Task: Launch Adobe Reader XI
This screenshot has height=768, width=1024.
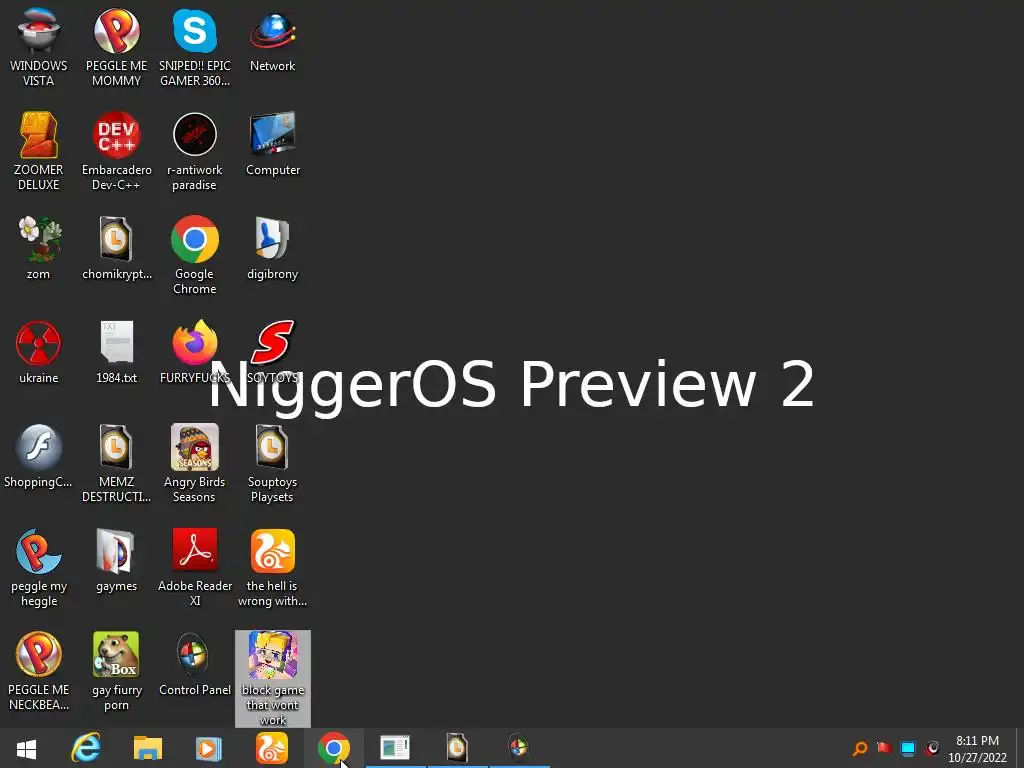Action: pyautogui.click(x=195, y=567)
